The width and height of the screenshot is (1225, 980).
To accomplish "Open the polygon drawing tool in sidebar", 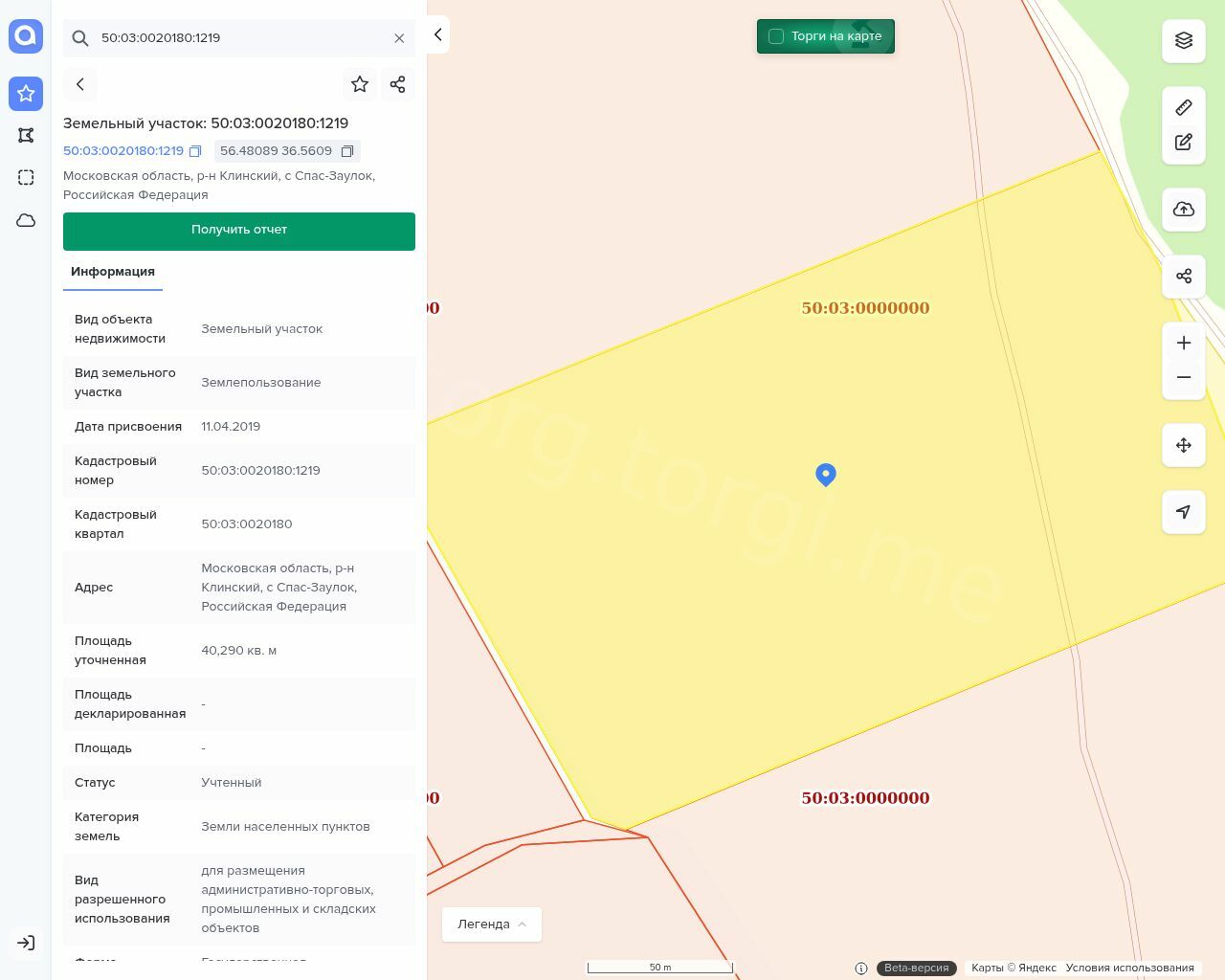I will point(26,136).
